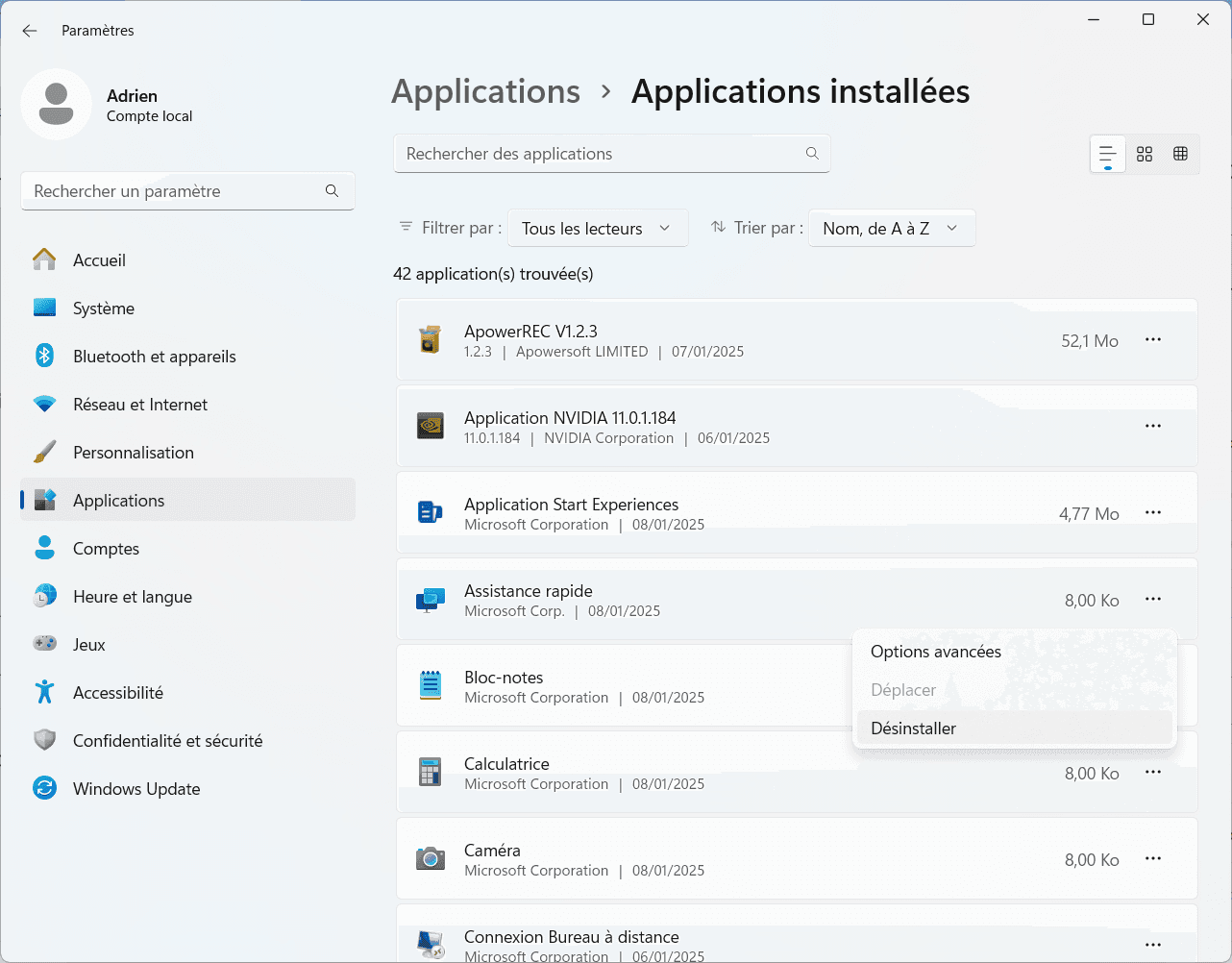Click more options for Assistance rapide
Screen dimensions: 1232x963
point(1153,599)
